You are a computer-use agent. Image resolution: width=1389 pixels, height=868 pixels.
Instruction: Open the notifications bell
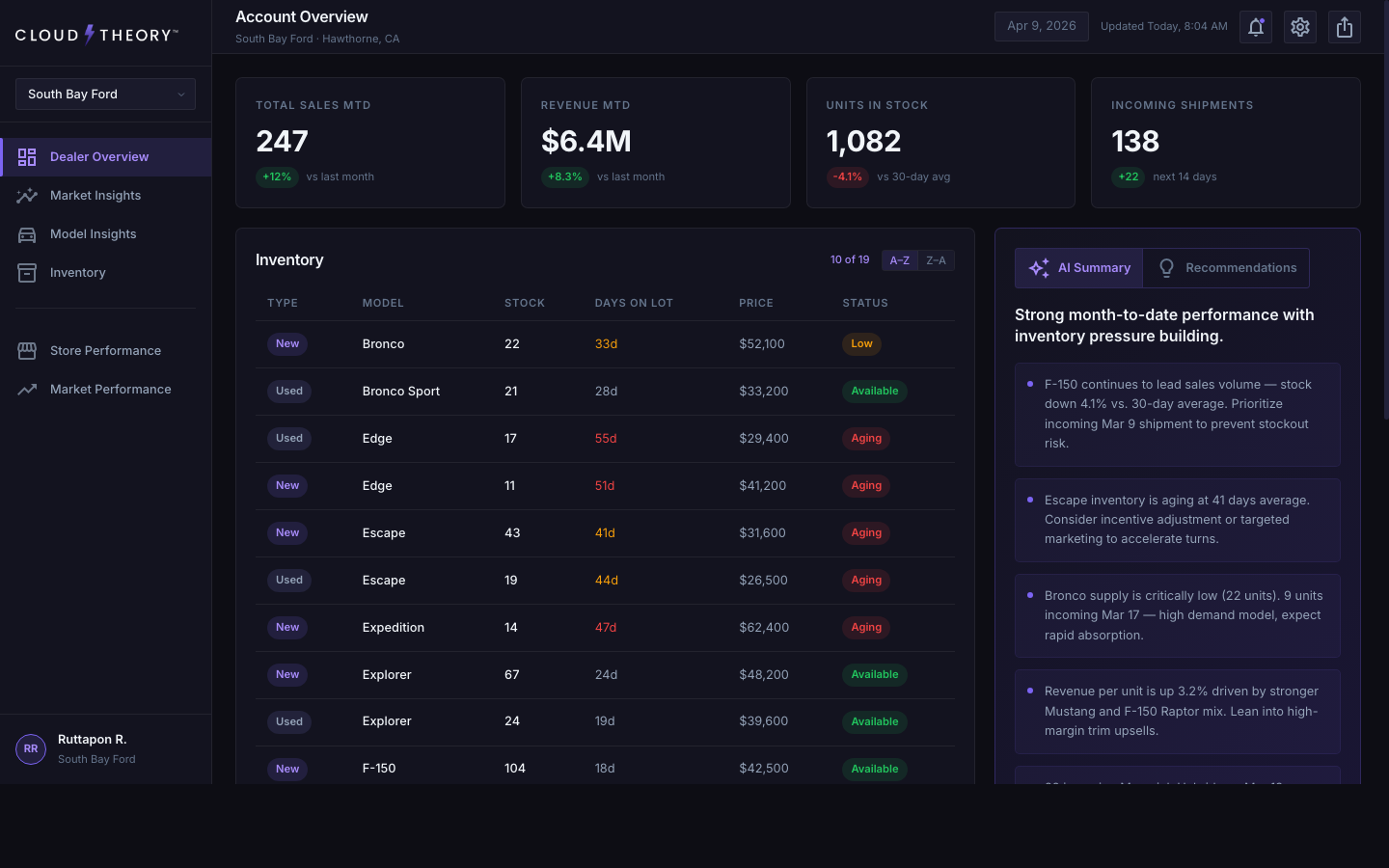(x=1255, y=27)
